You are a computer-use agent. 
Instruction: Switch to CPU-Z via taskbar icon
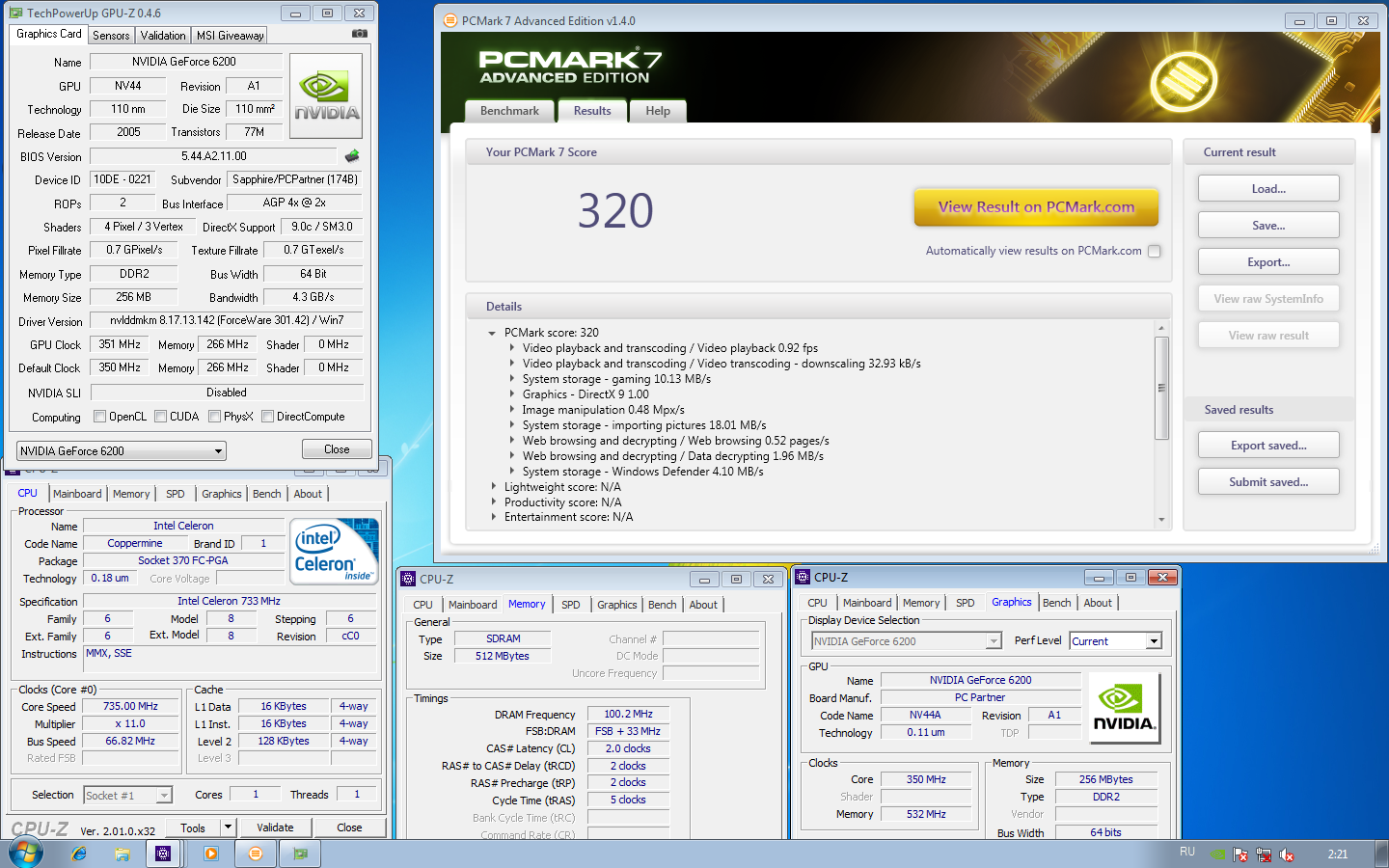pos(163,854)
